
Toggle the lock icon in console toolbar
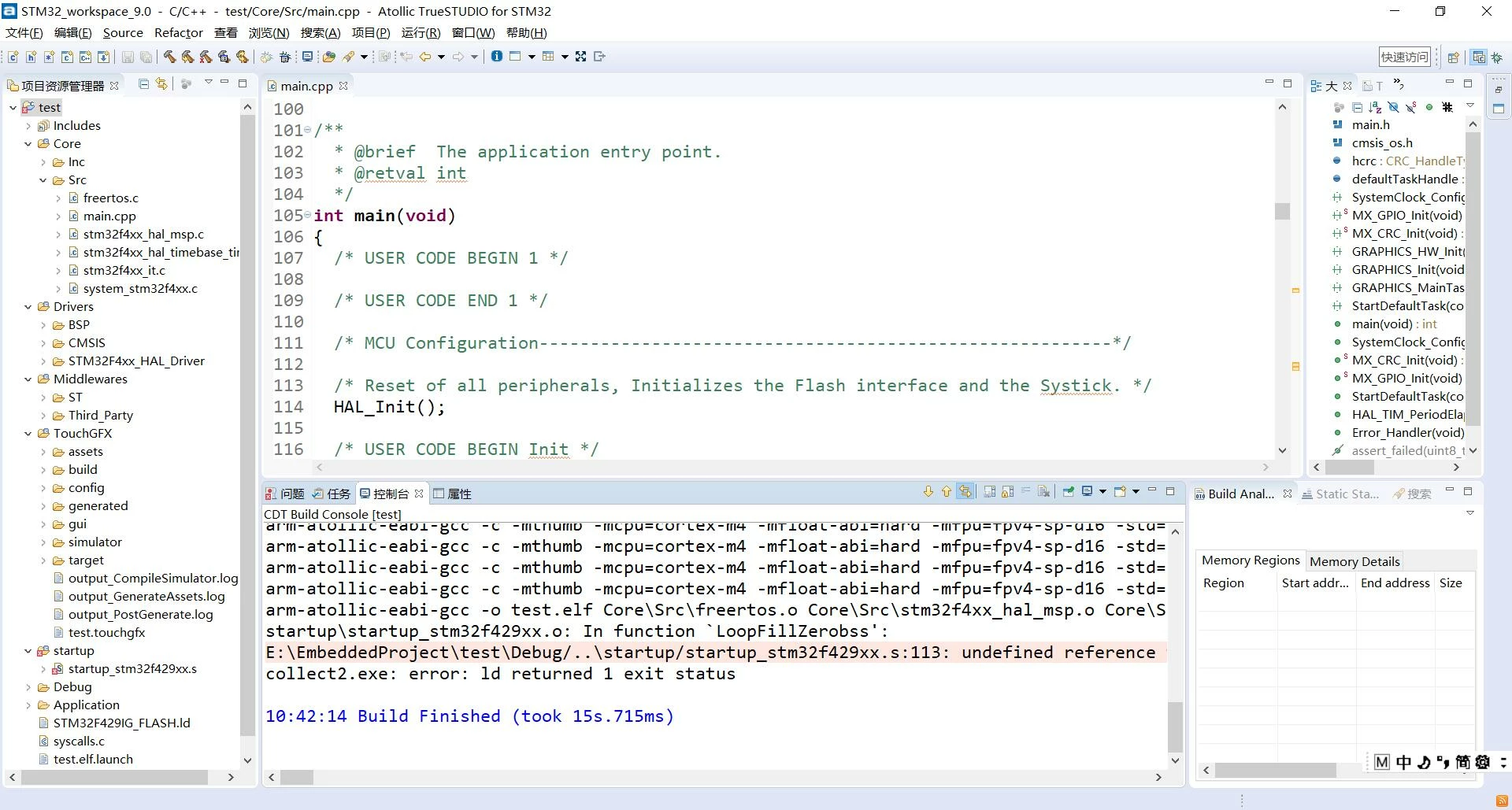click(x=1007, y=492)
